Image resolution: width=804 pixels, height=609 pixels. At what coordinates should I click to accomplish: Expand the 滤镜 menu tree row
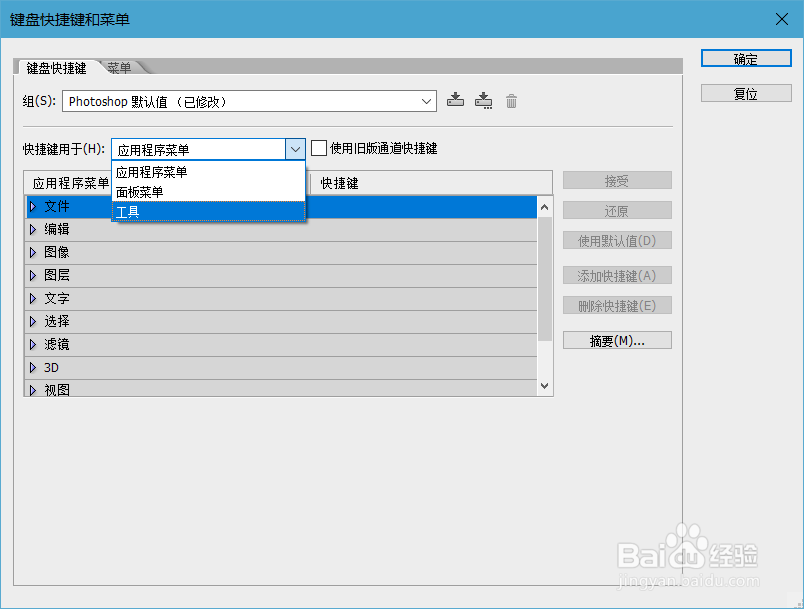click(x=33, y=344)
